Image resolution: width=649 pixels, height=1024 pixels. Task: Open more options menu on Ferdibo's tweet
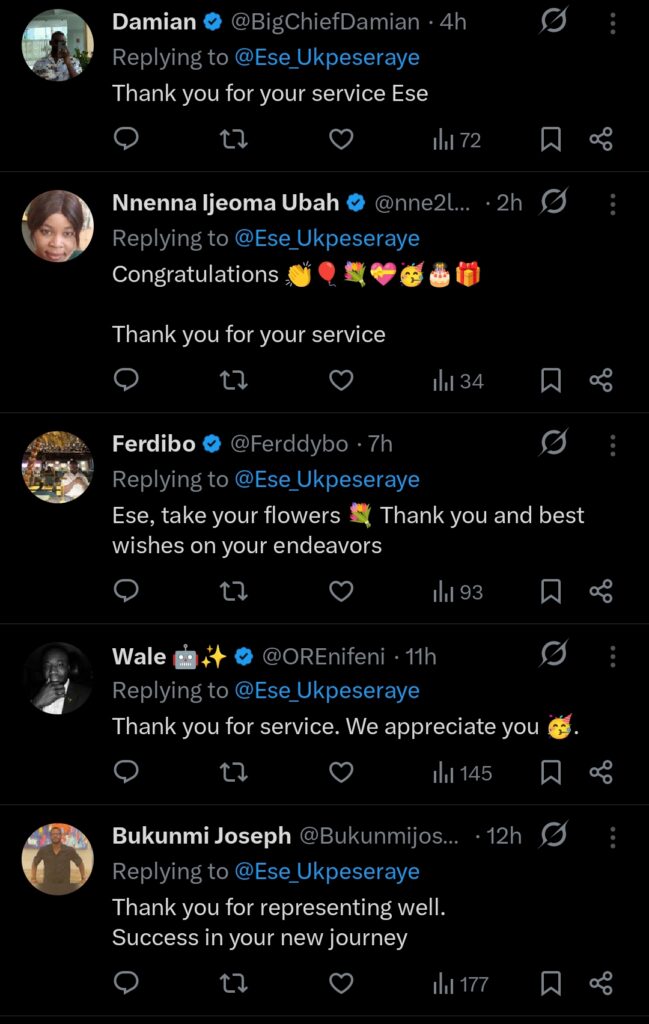pos(613,444)
